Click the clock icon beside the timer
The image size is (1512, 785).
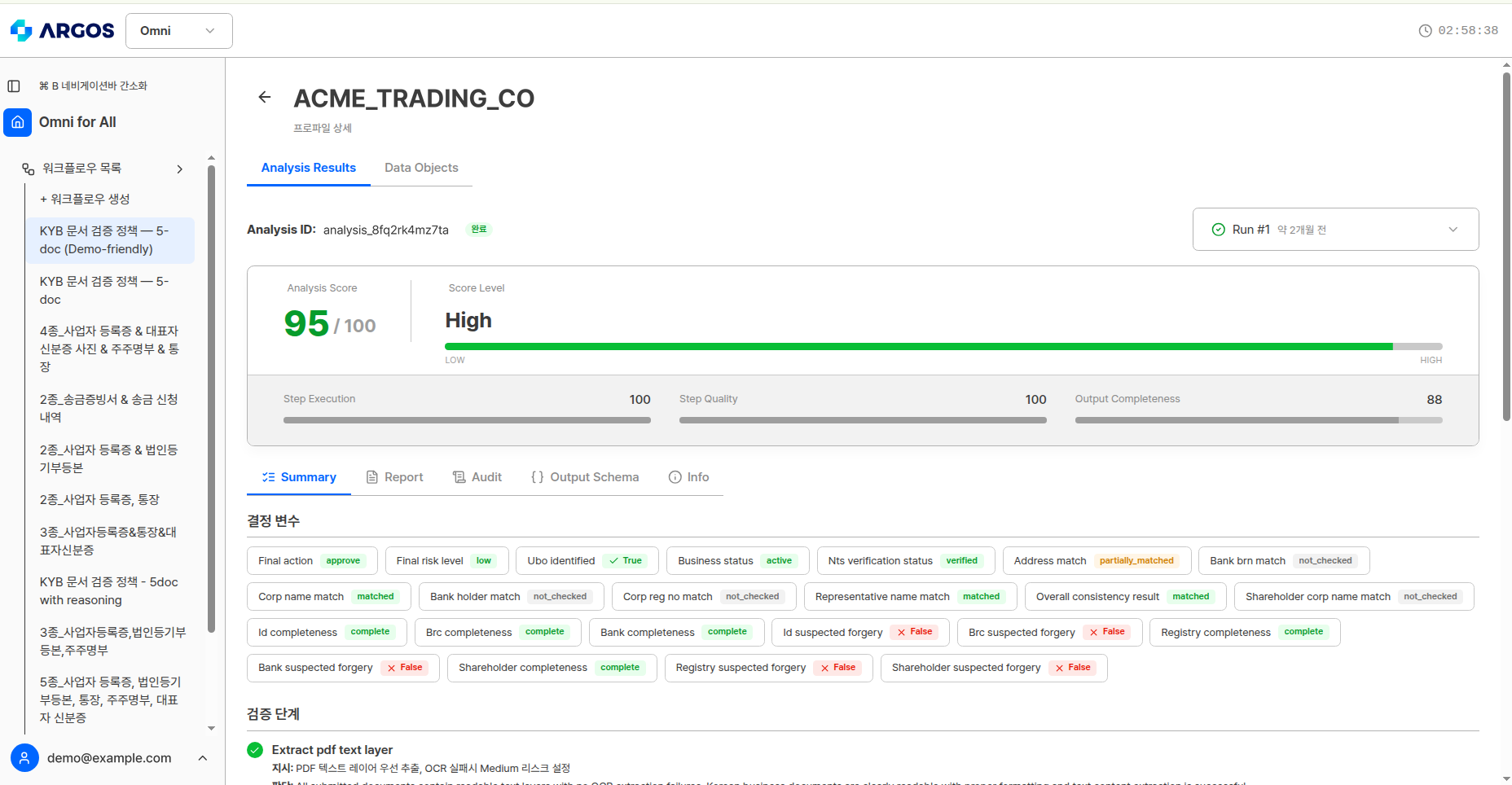1425,31
